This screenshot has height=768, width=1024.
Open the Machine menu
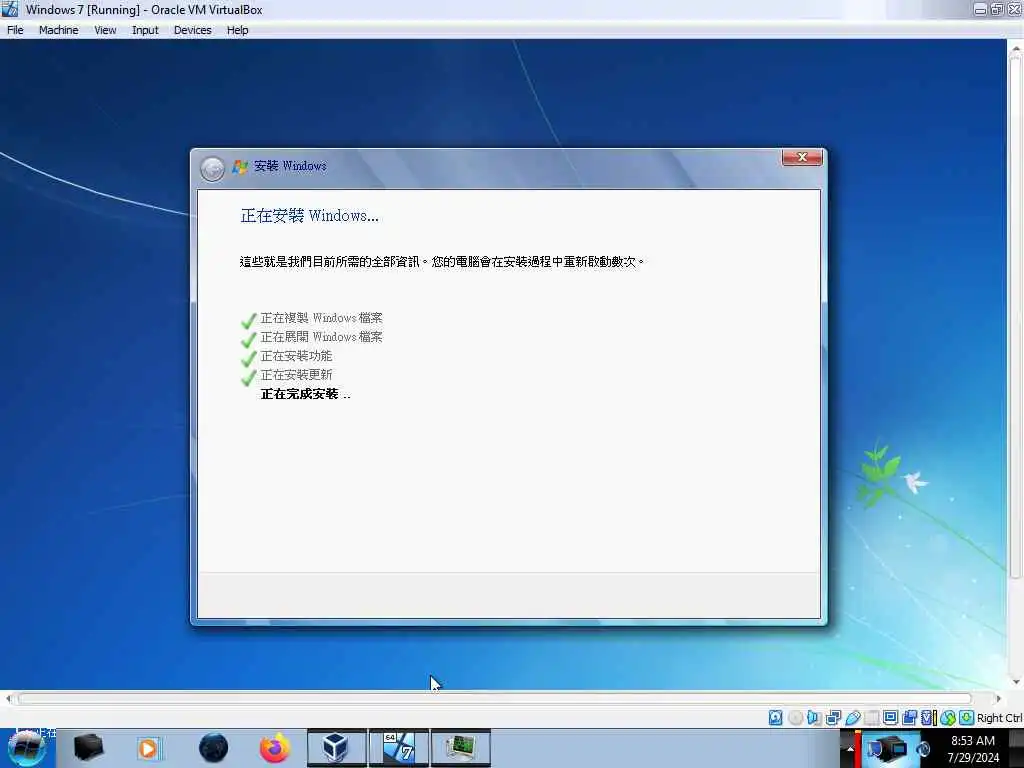(58, 30)
